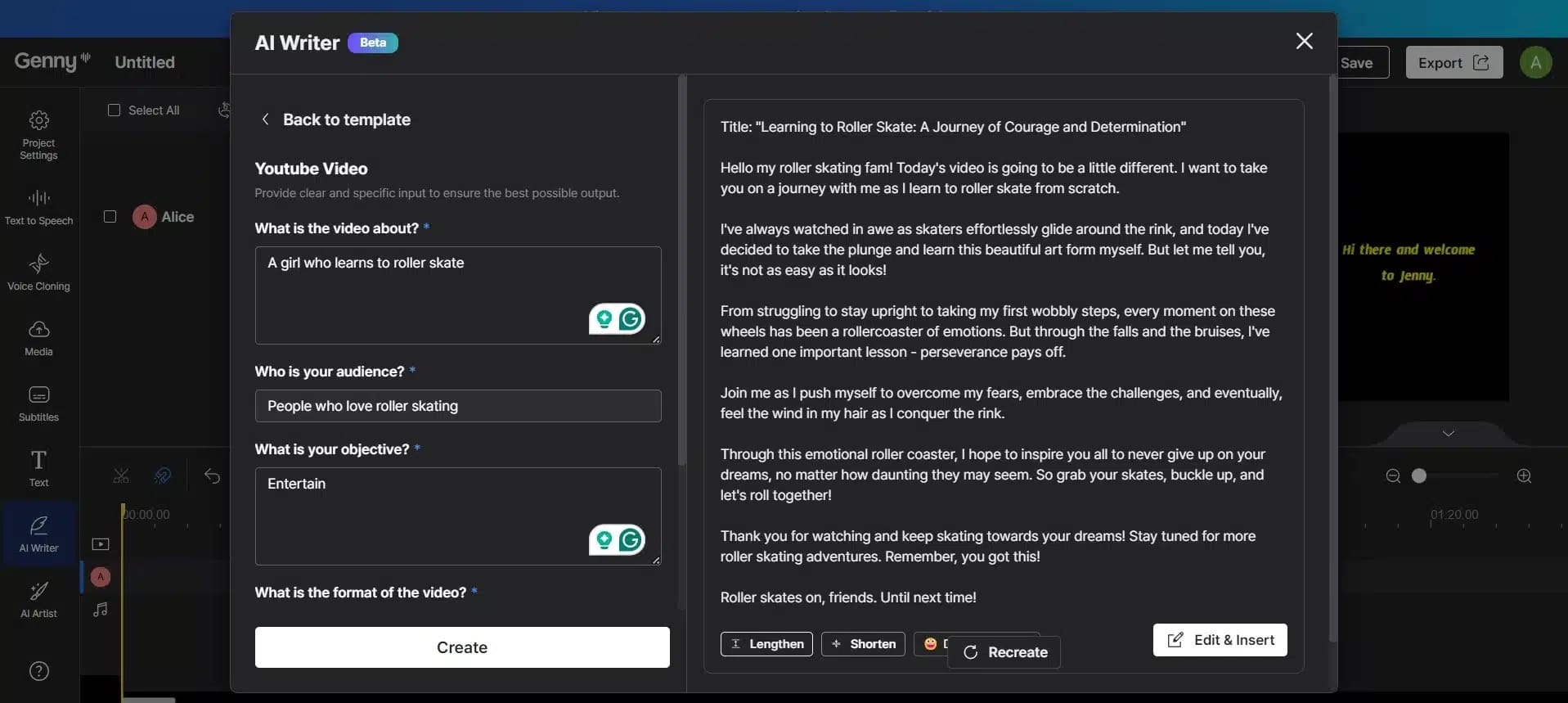The height and width of the screenshot is (703, 1568).
Task: Click the video preview thumbnail
Action: click(1423, 267)
